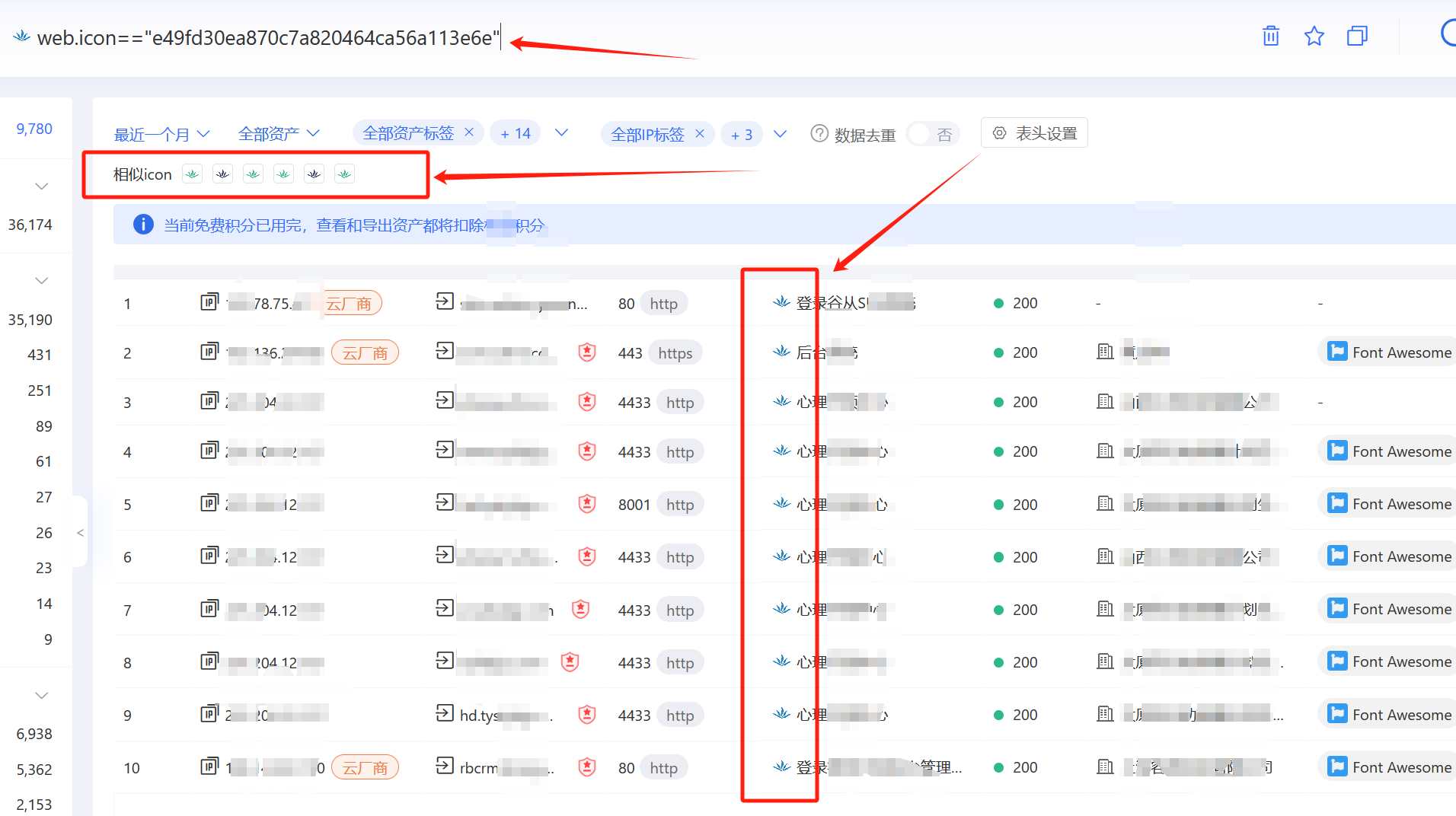The width and height of the screenshot is (1456, 816).
Task: Select the sixth similar icon thumbnail
Action: point(344,174)
